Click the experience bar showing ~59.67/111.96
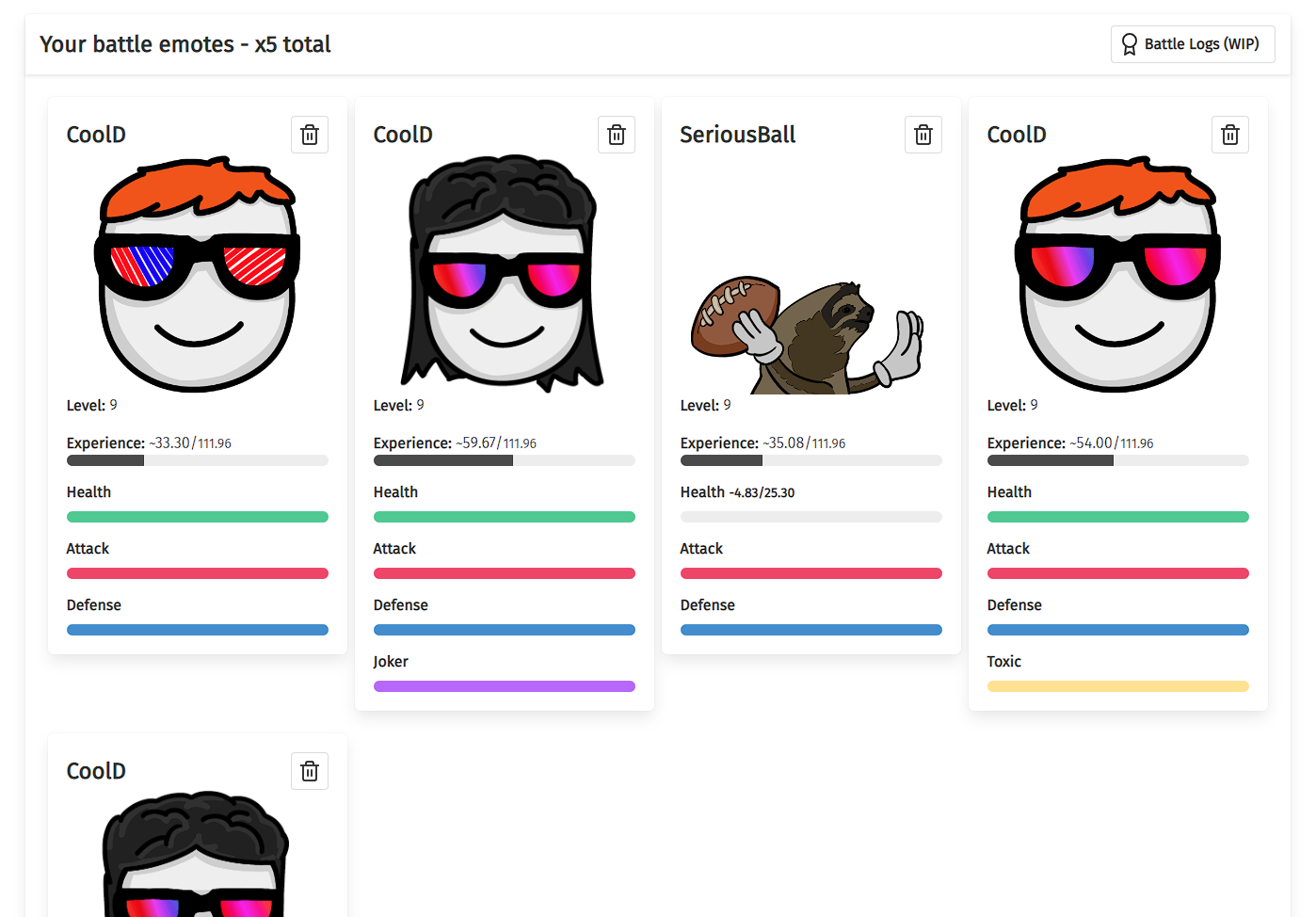1316x917 pixels. tap(505, 460)
